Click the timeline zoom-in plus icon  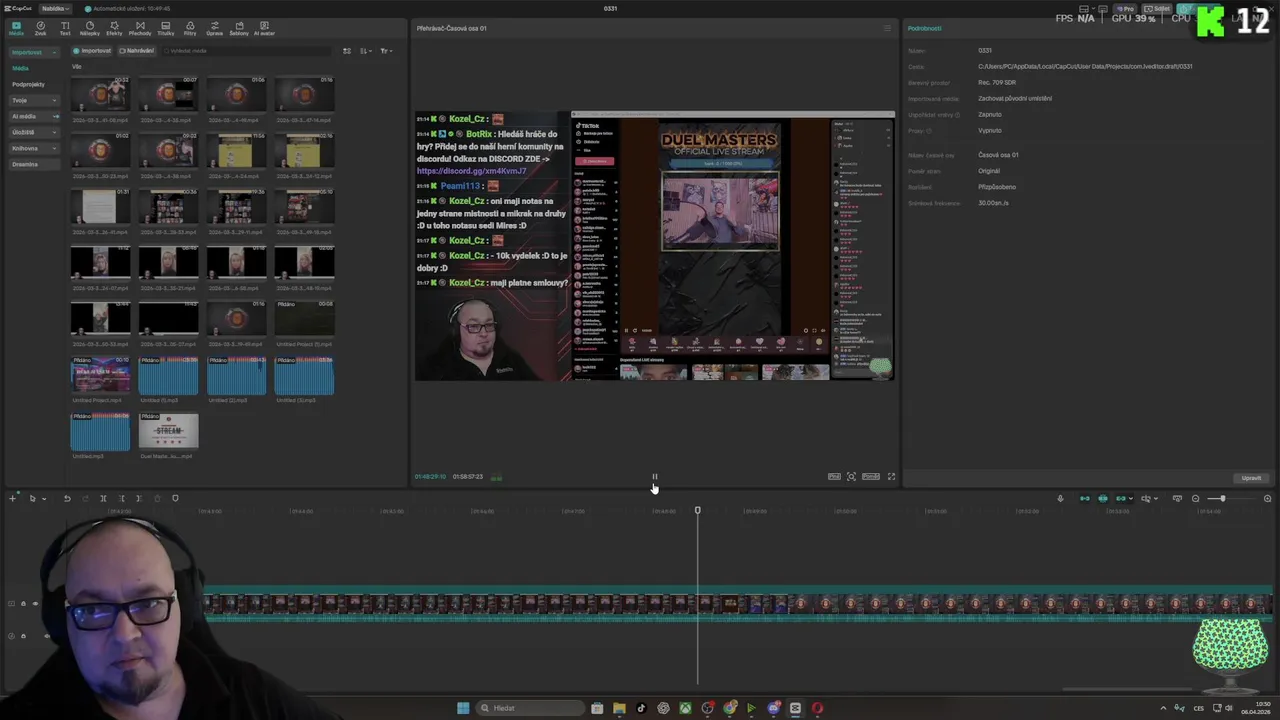coord(1267,498)
